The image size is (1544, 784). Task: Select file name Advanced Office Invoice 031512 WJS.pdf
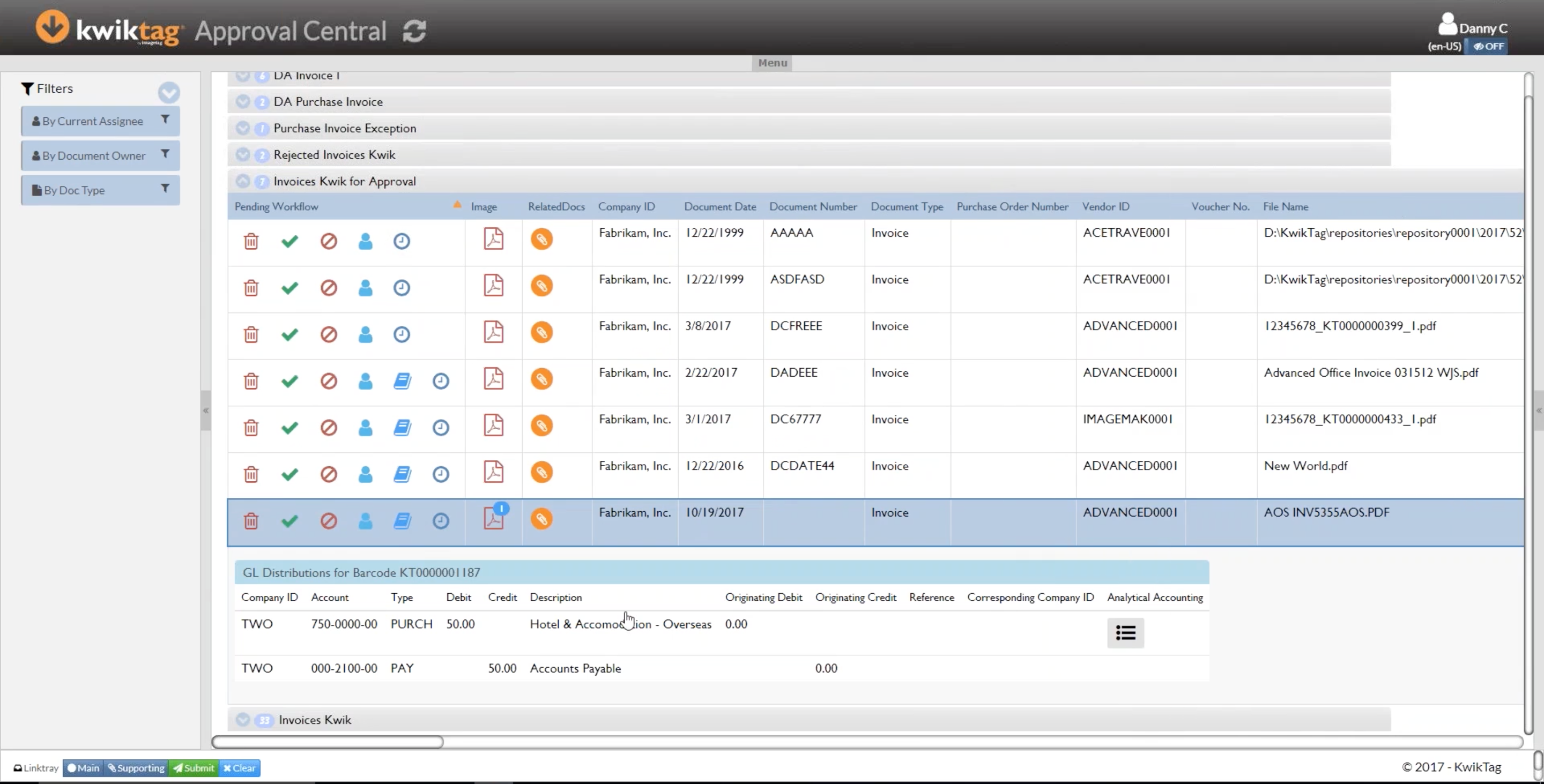1371,372
